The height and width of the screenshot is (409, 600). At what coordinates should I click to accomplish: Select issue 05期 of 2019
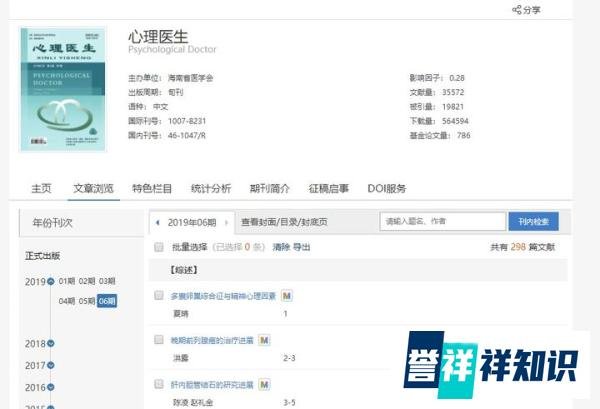(x=87, y=301)
